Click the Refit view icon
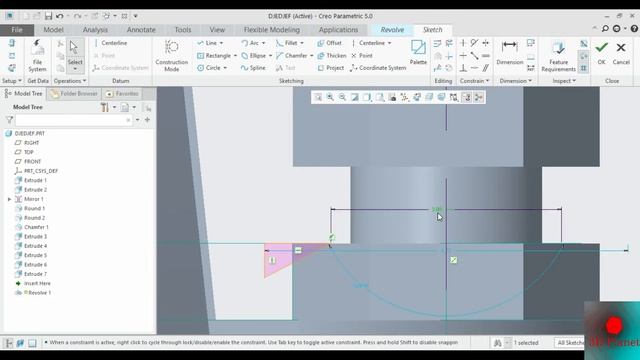 click(318, 97)
